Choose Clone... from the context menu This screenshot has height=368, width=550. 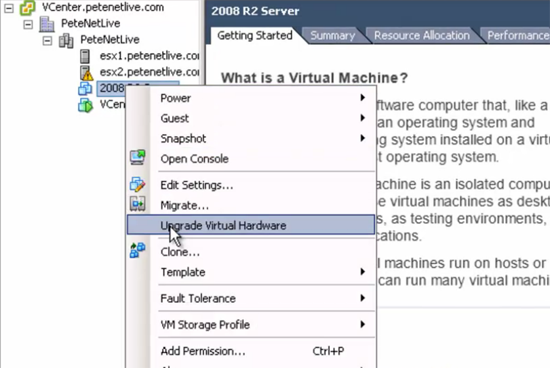[251, 252]
